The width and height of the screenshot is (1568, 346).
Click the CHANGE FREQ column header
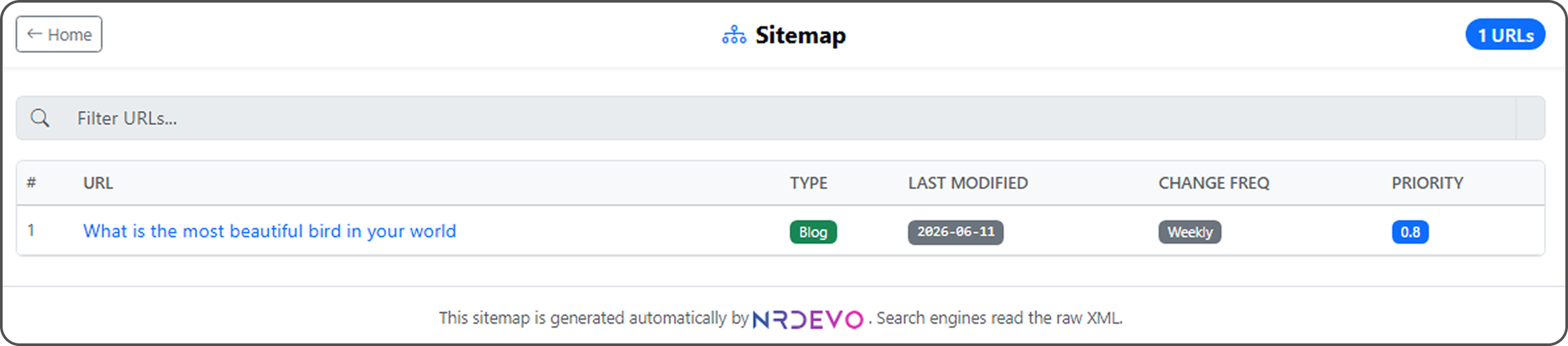pyautogui.click(x=1214, y=183)
